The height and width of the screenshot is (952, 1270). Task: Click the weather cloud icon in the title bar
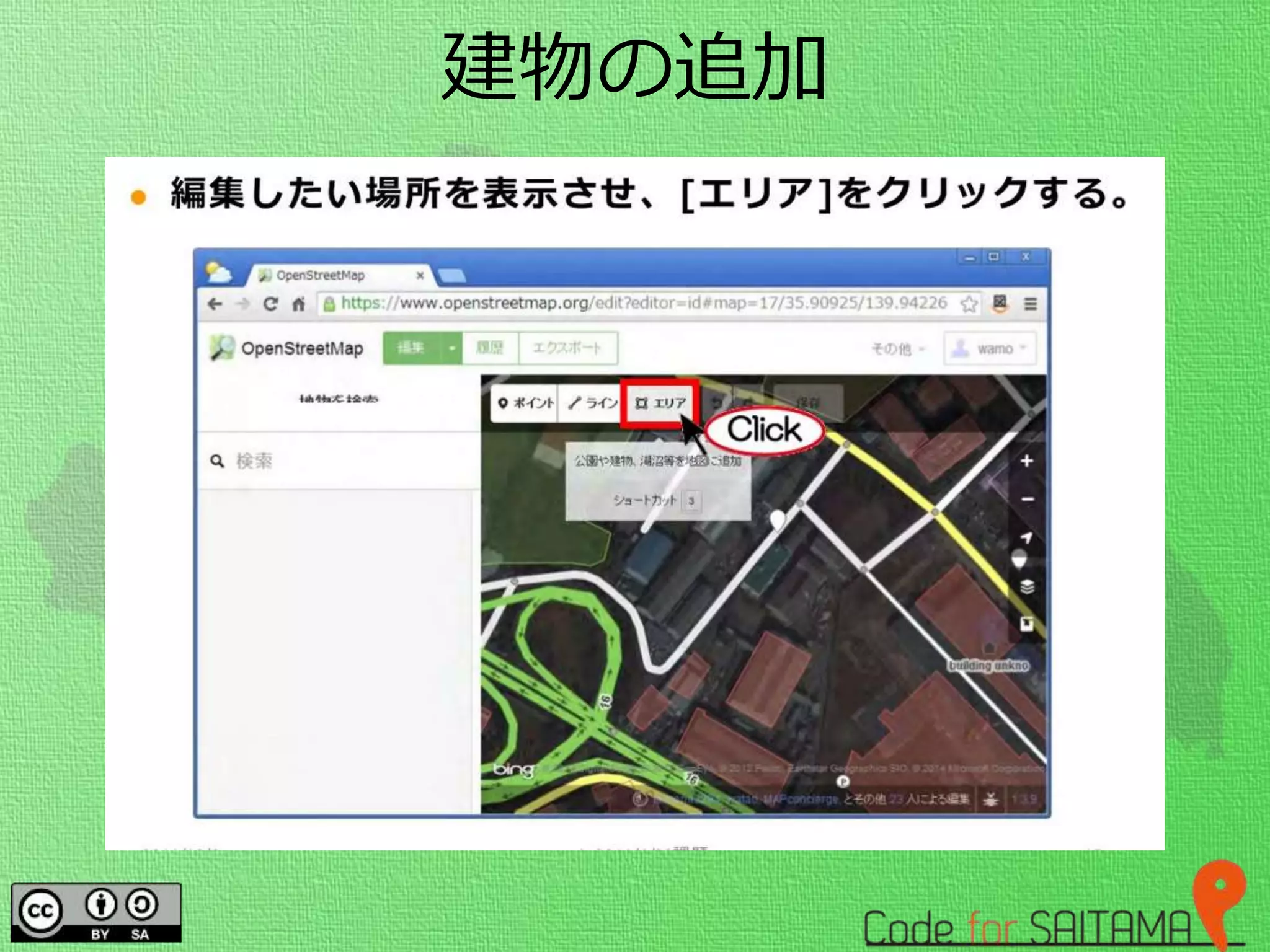coord(218,272)
